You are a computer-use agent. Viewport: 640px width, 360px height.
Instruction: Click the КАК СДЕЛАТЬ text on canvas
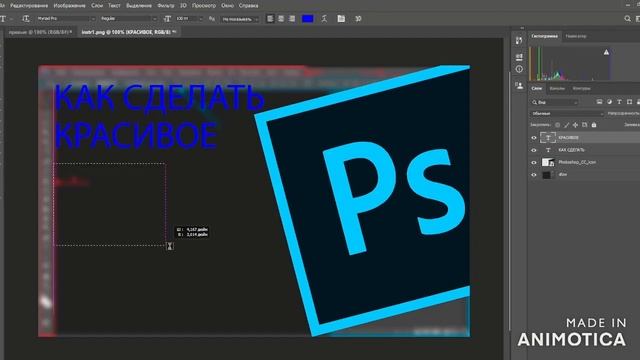(x=159, y=97)
